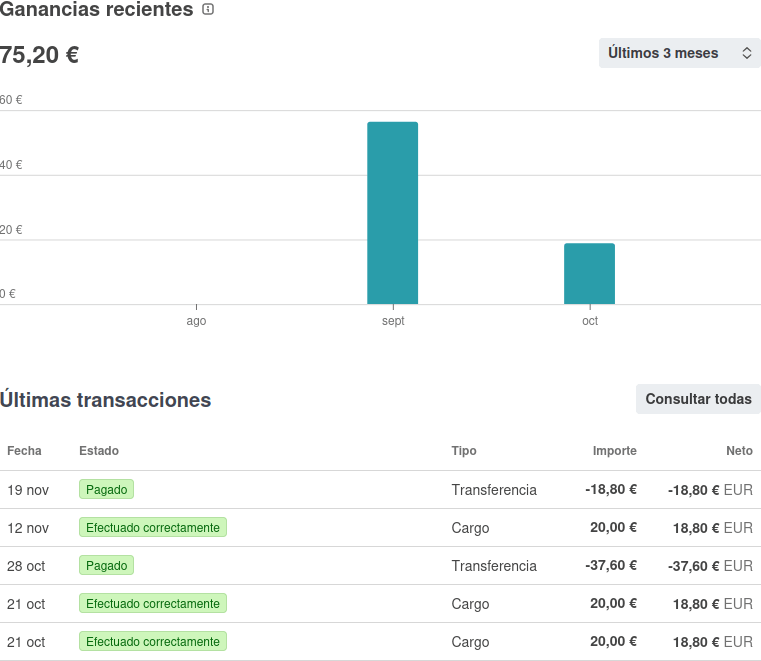The image size is (761, 661).
Task: Open the 28 oct Transferencia transaction
Action: point(494,566)
